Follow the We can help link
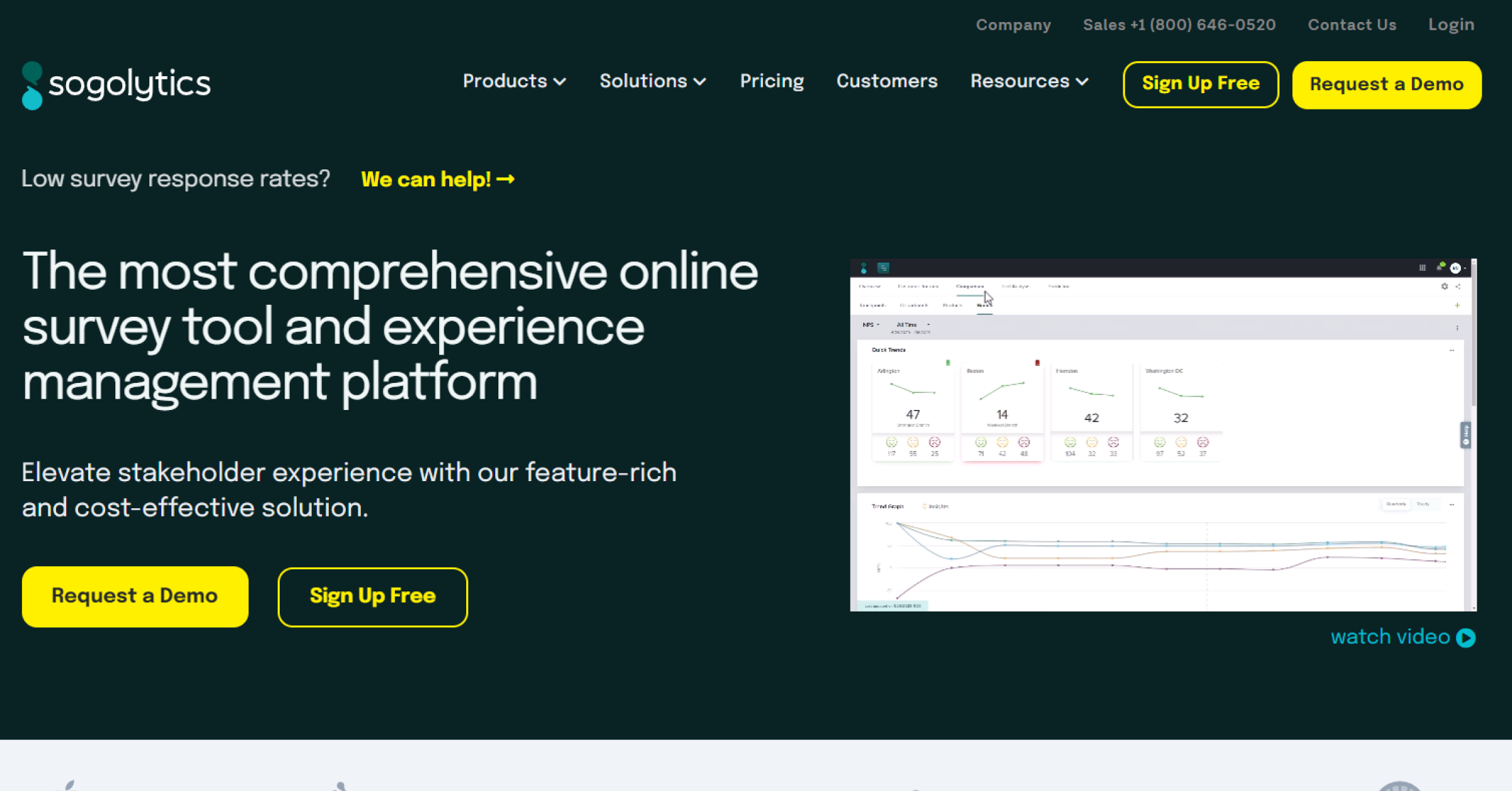This screenshot has width=1512, height=791. point(437,179)
